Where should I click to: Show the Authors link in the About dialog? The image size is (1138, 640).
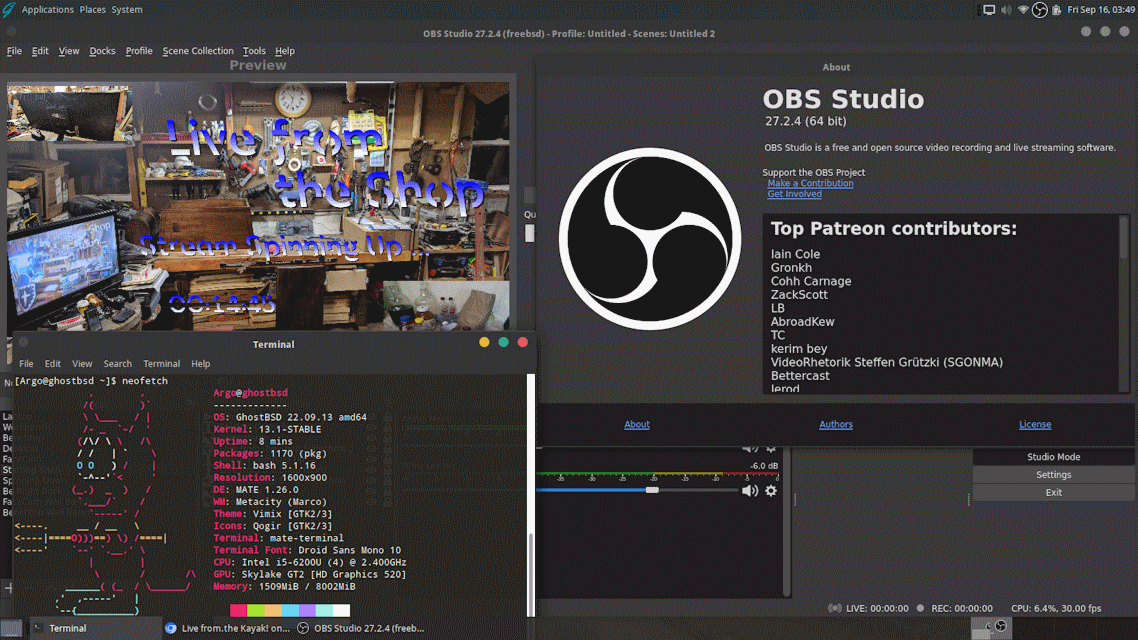(836, 424)
